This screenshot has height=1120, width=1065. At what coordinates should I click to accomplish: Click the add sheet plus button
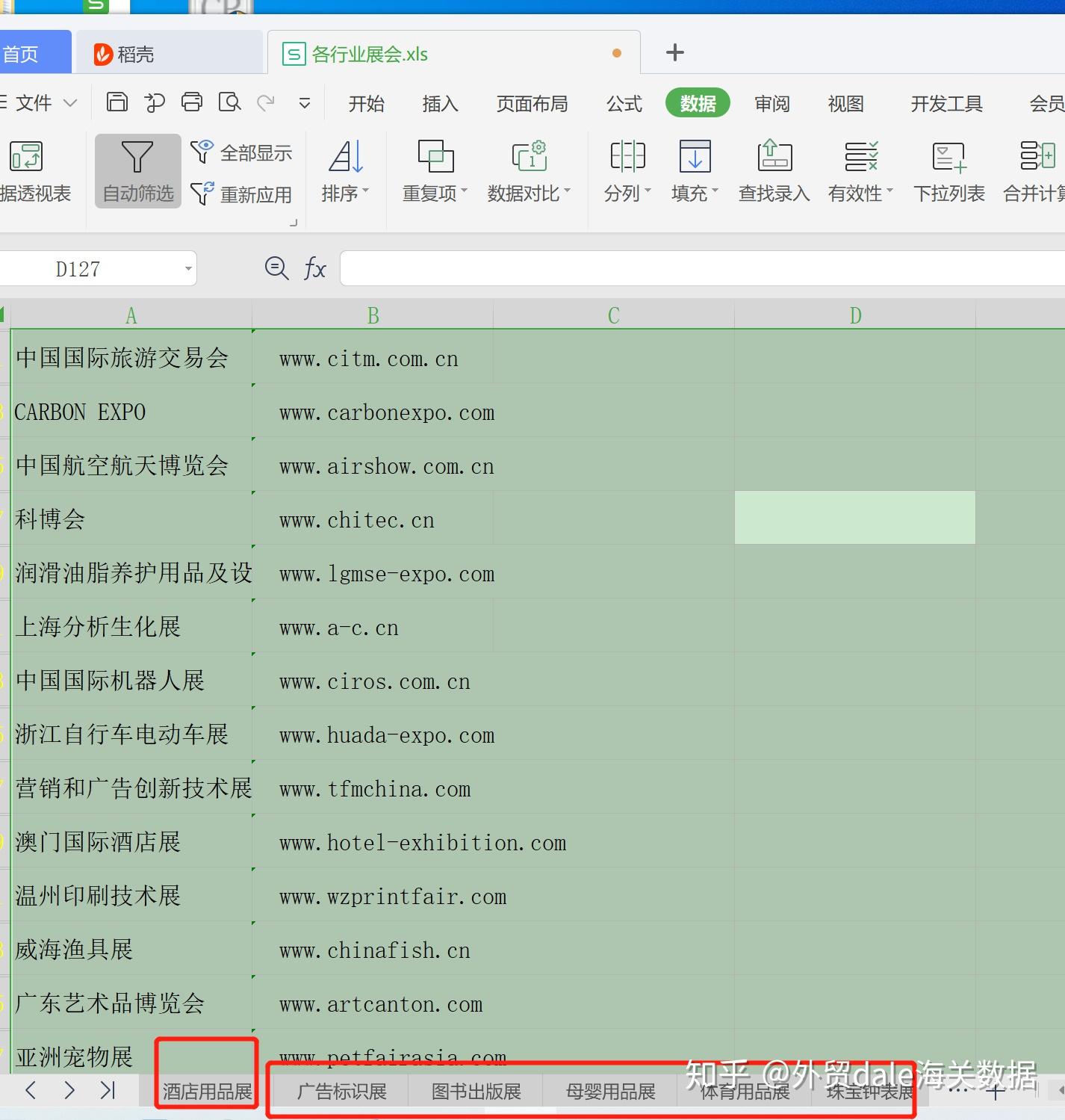996,1092
